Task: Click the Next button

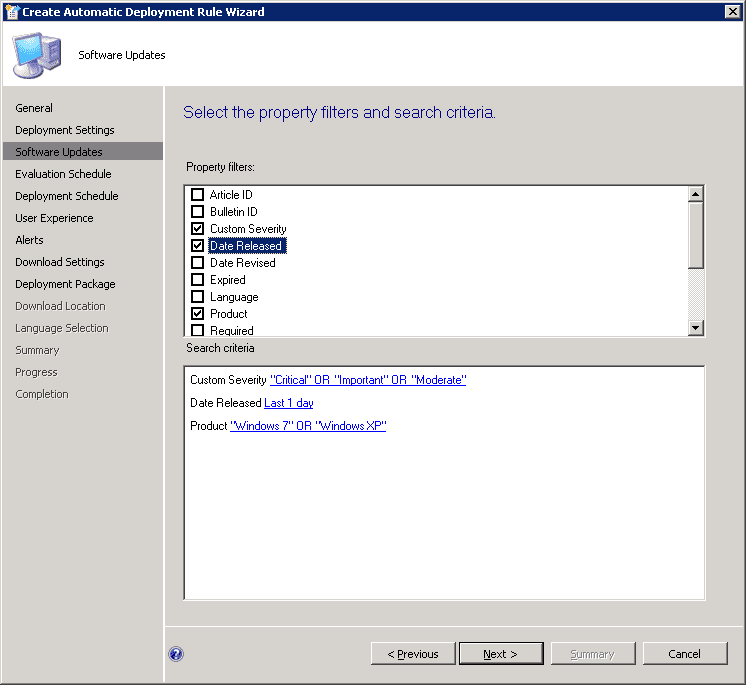Action: point(501,654)
